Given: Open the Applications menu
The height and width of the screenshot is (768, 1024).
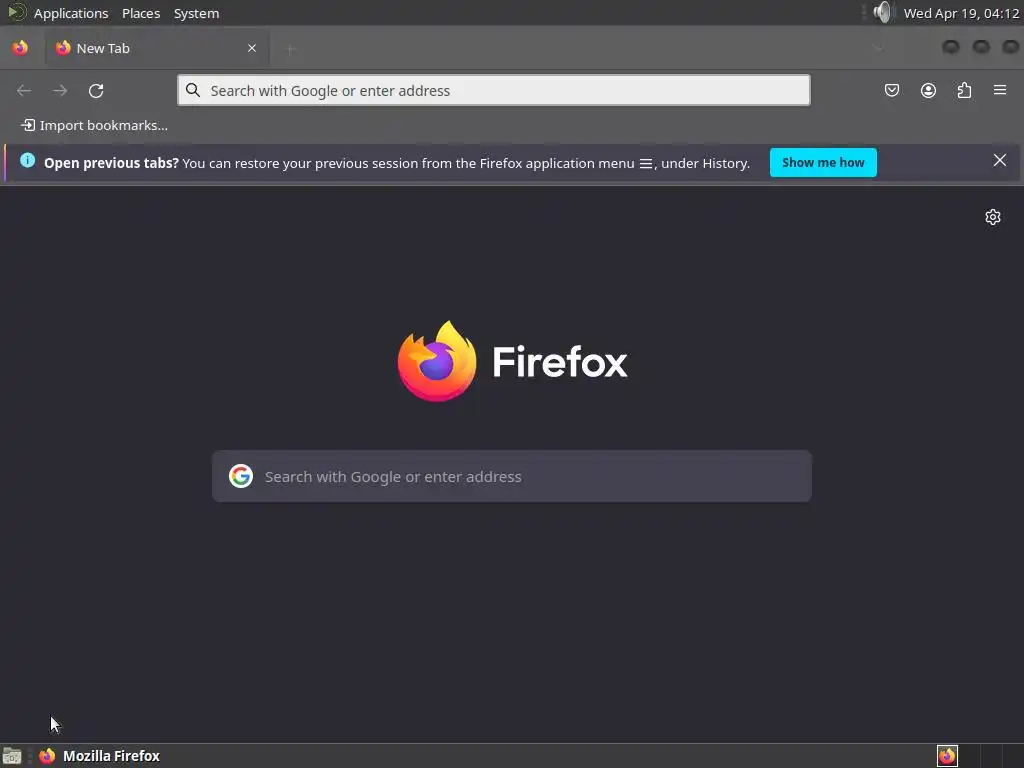Looking at the screenshot, I should coord(71,13).
